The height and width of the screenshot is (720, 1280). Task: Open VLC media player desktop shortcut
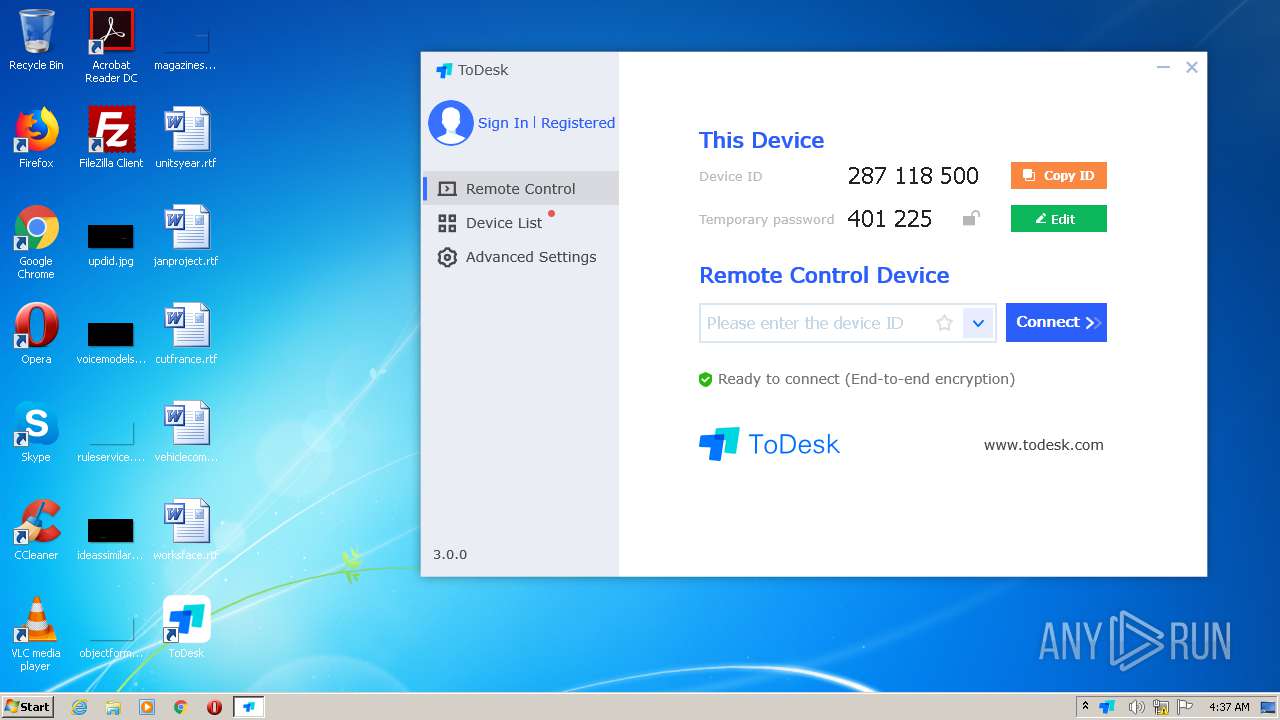pyautogui.click(x=36, y=634)
